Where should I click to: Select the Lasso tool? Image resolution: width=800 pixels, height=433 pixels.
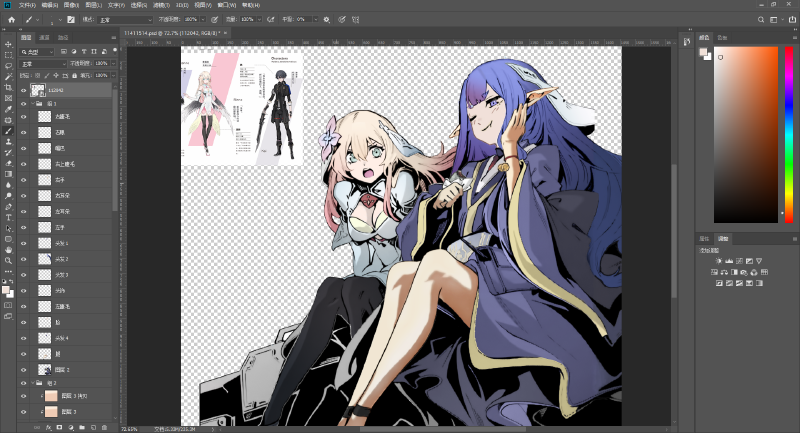(8, 66)
